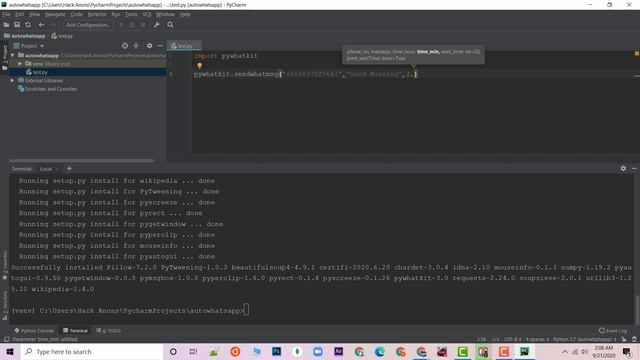Open Settings wrench icon in toolbar
The image size is (640, 360).
pos(156,25)
